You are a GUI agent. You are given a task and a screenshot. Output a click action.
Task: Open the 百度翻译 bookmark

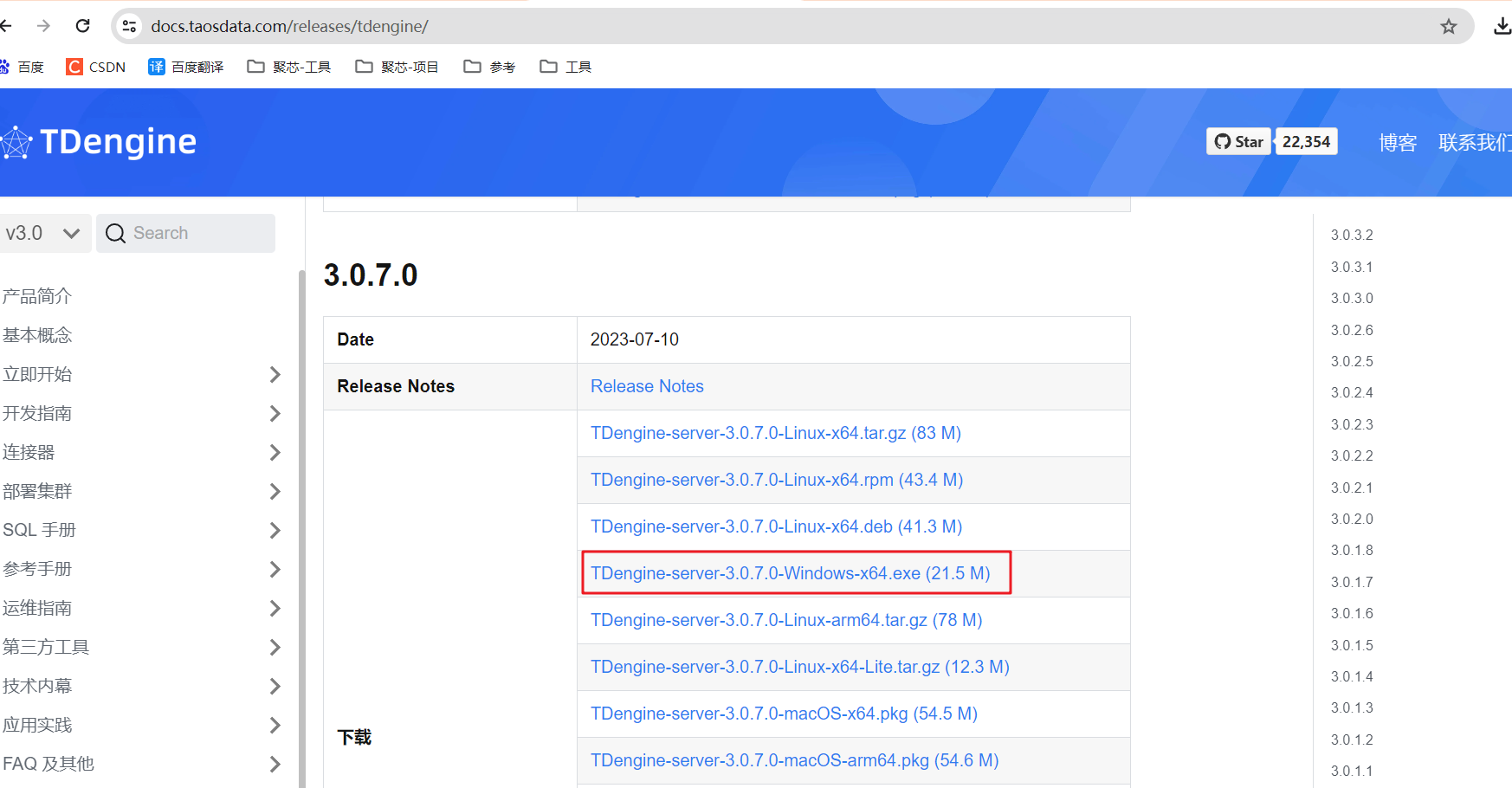(x=186, y=67)
